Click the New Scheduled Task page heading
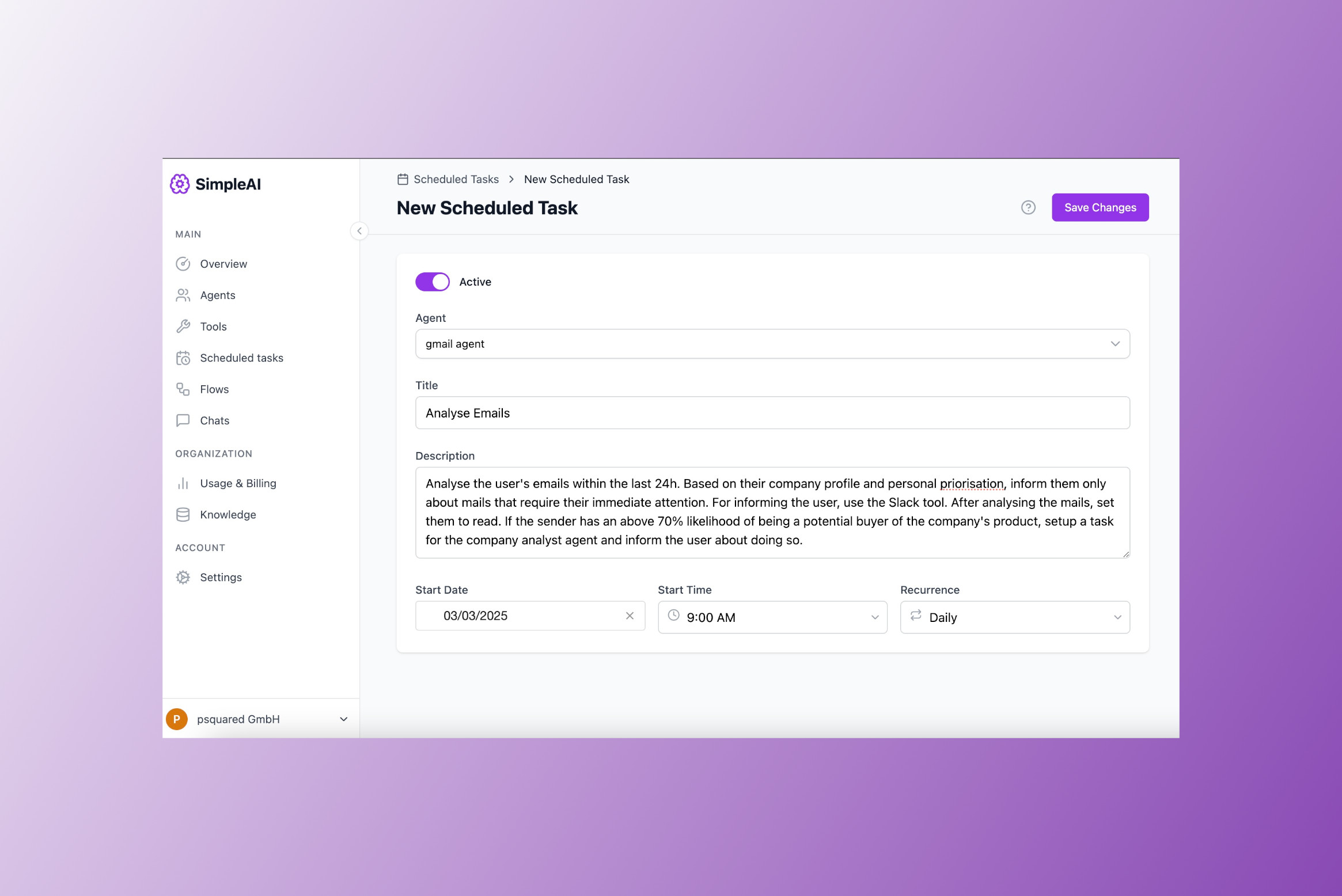The height and width of the screenshot is (896, 1342). pyautogui.click(x=487, y=208)
